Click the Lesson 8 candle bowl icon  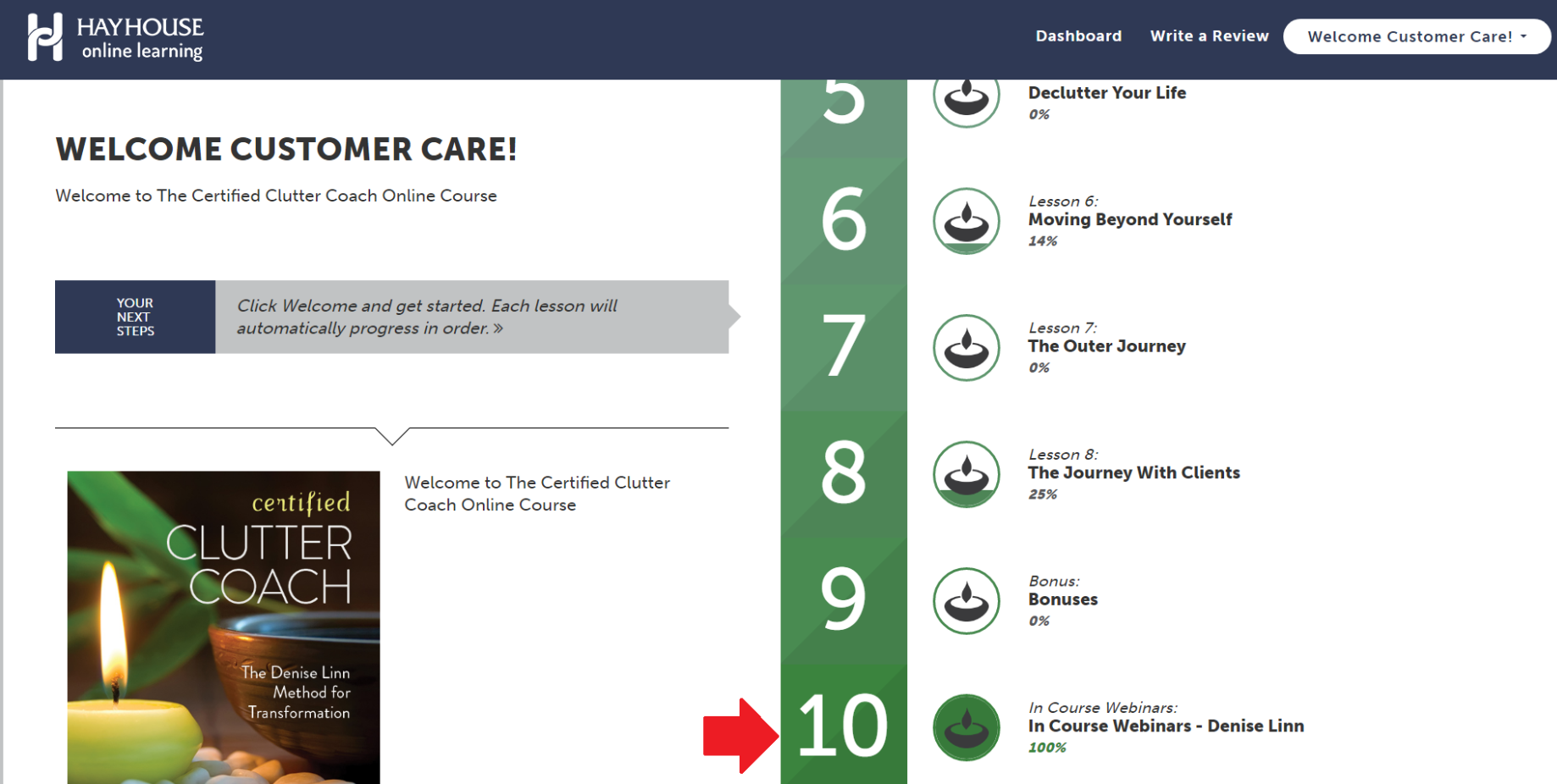966,474
